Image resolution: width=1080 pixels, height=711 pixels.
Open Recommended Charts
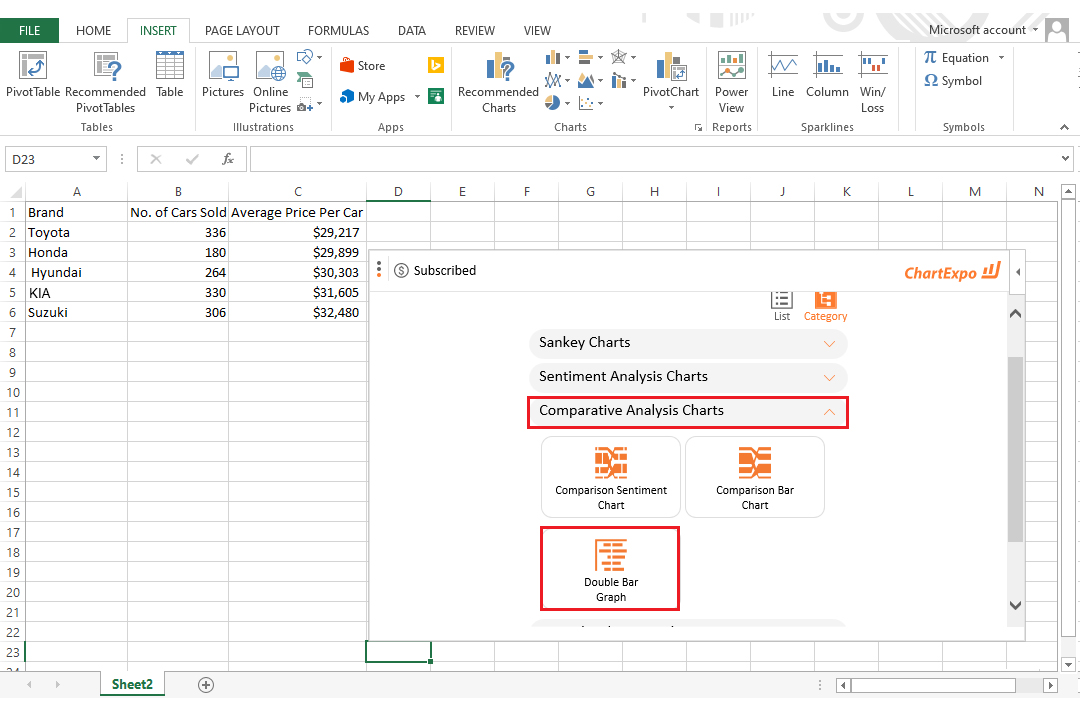click(x=499, y=82)
